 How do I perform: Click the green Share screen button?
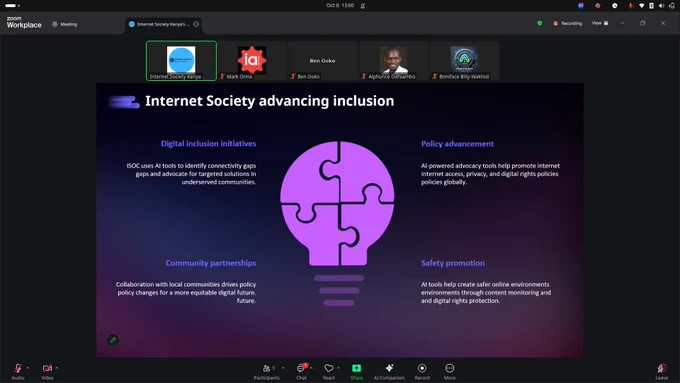[356, 371]
